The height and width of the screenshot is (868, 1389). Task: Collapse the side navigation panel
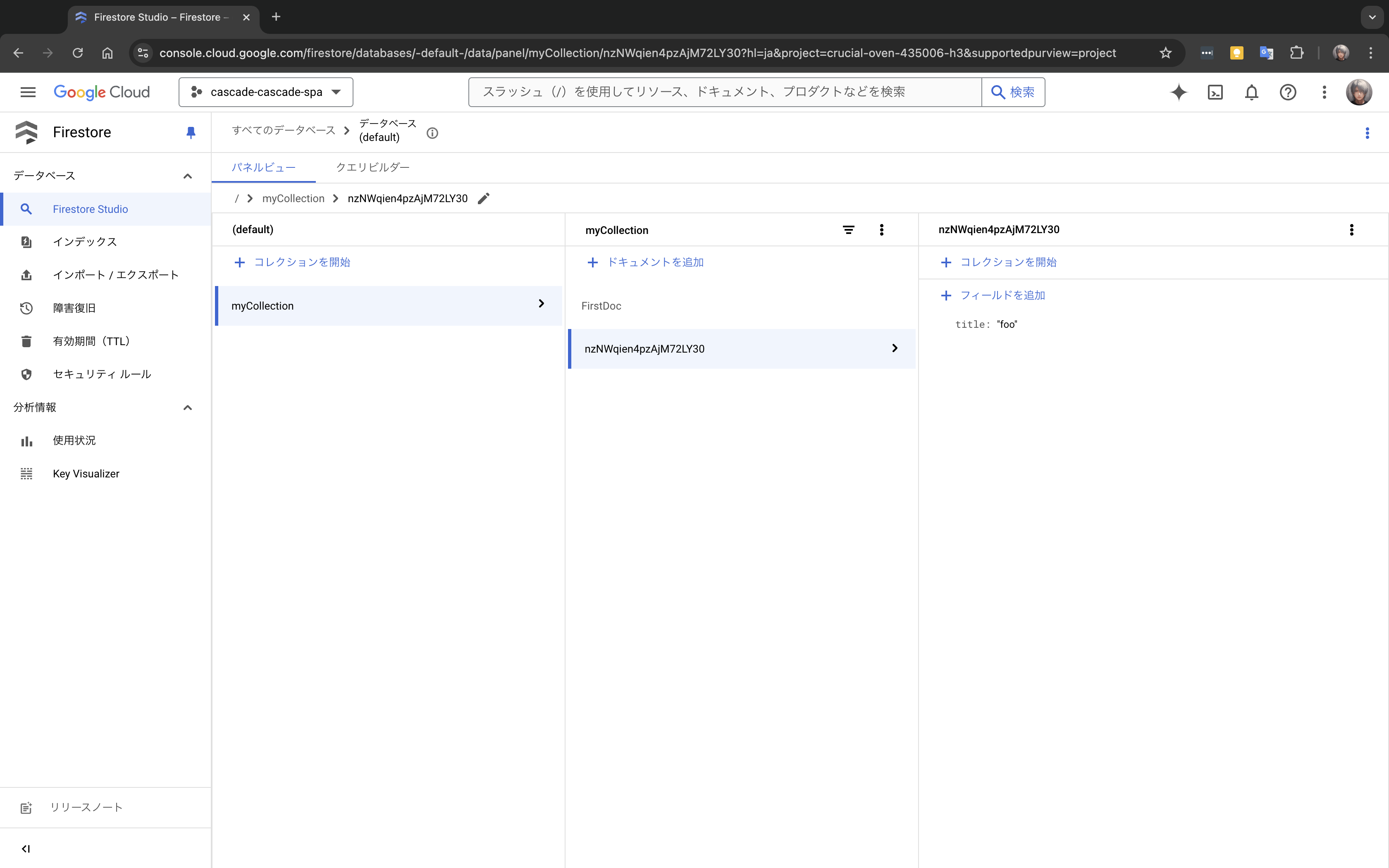(26, 849)
